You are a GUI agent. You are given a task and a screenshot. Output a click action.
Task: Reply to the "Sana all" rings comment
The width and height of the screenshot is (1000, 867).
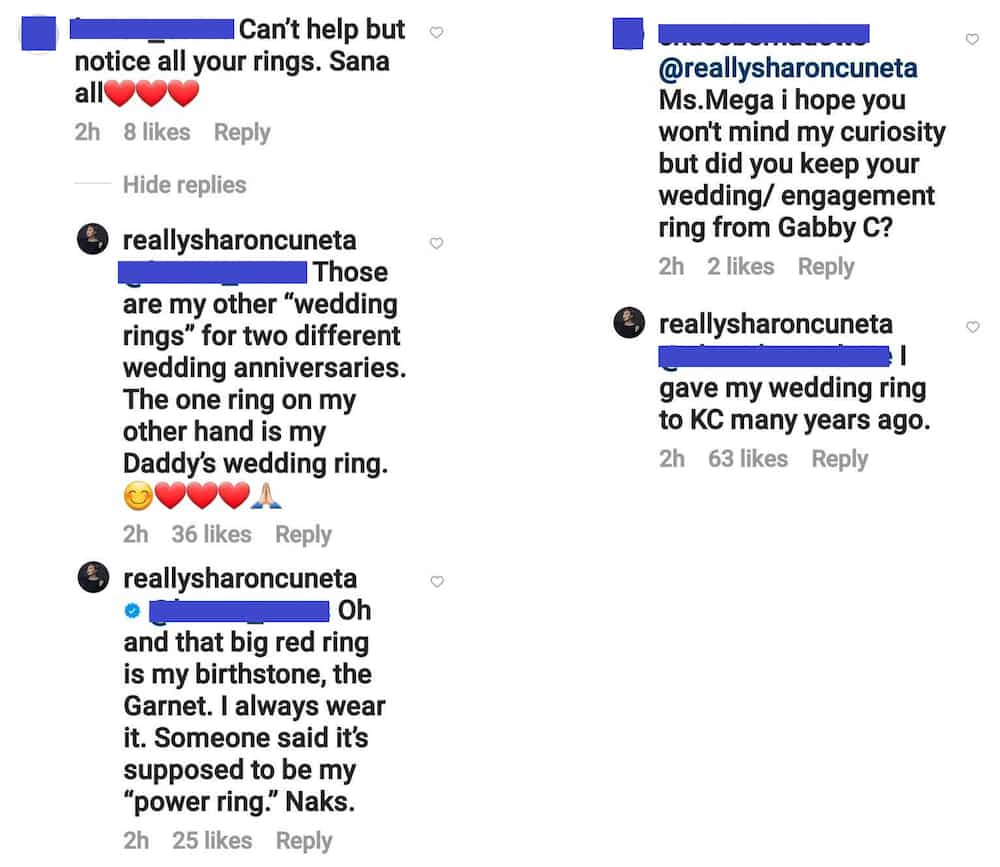(x=242, y=132)
